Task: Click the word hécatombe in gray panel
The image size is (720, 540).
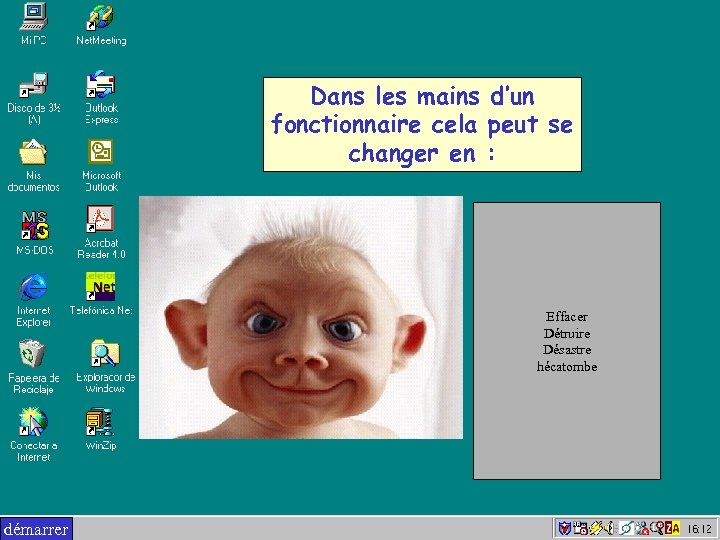Action: tap(567, 366)
